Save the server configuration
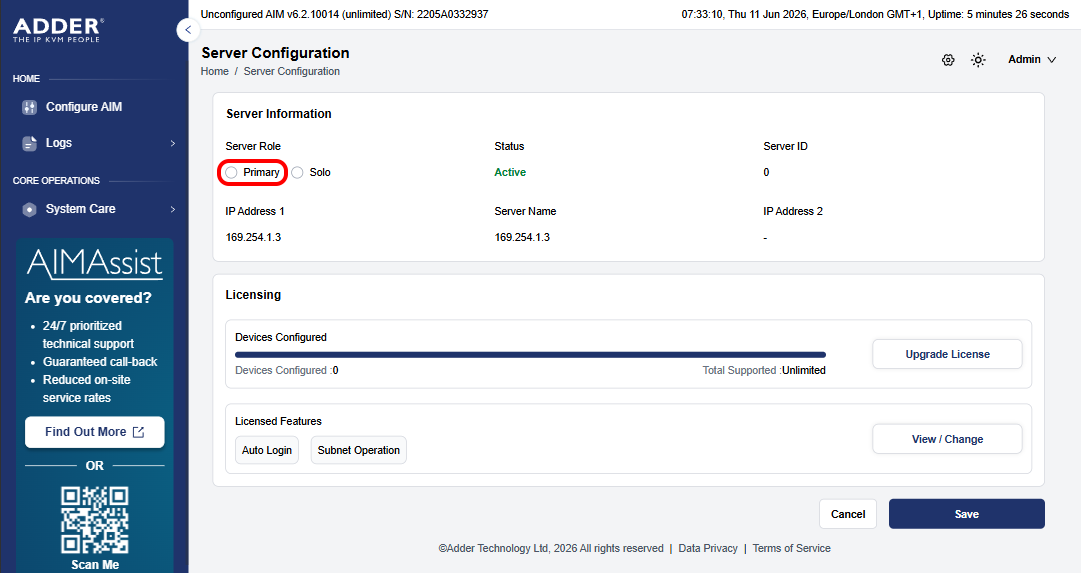 pyautogui.click(x=967, y=514)
